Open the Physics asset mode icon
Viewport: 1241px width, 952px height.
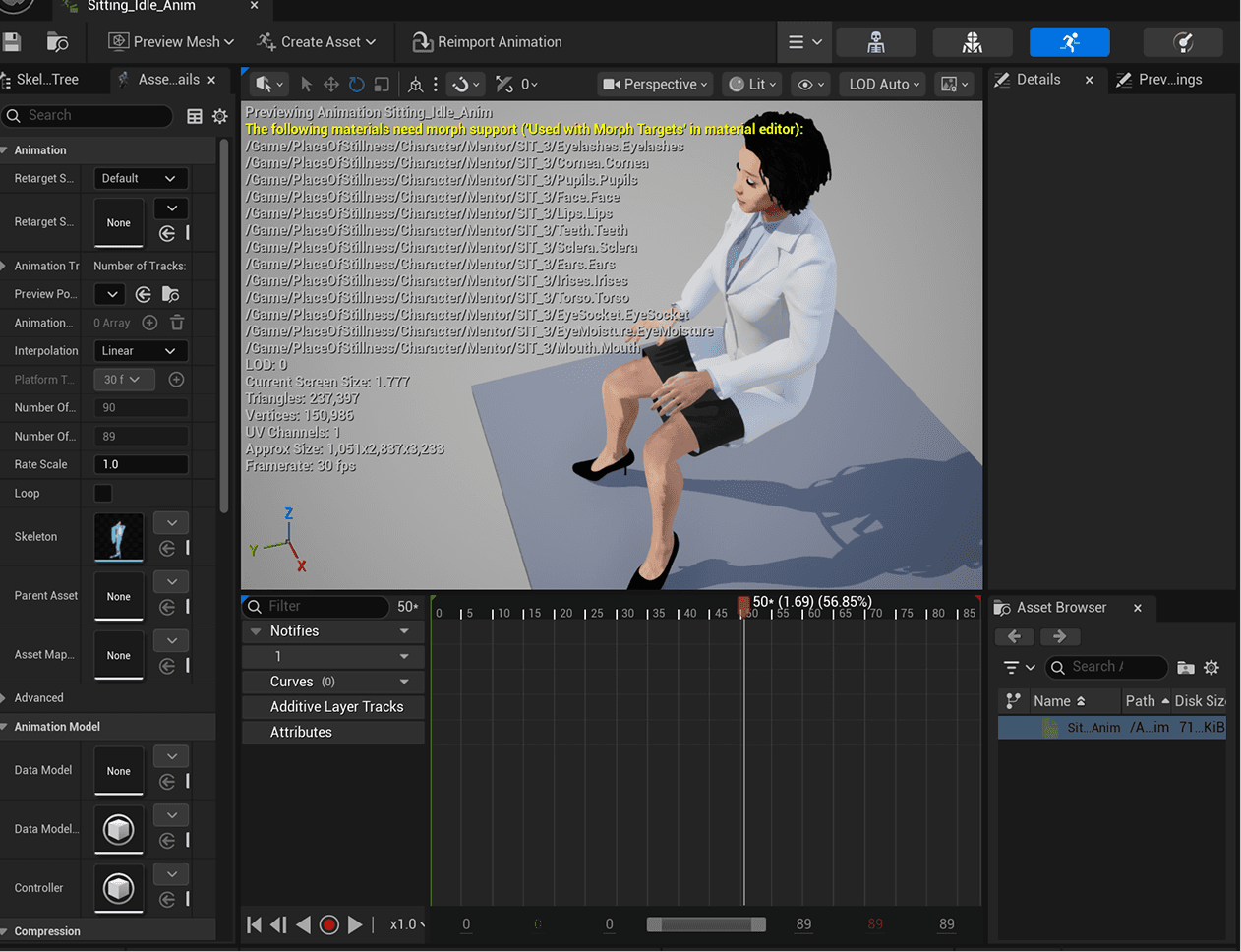tap(1183, 42)
